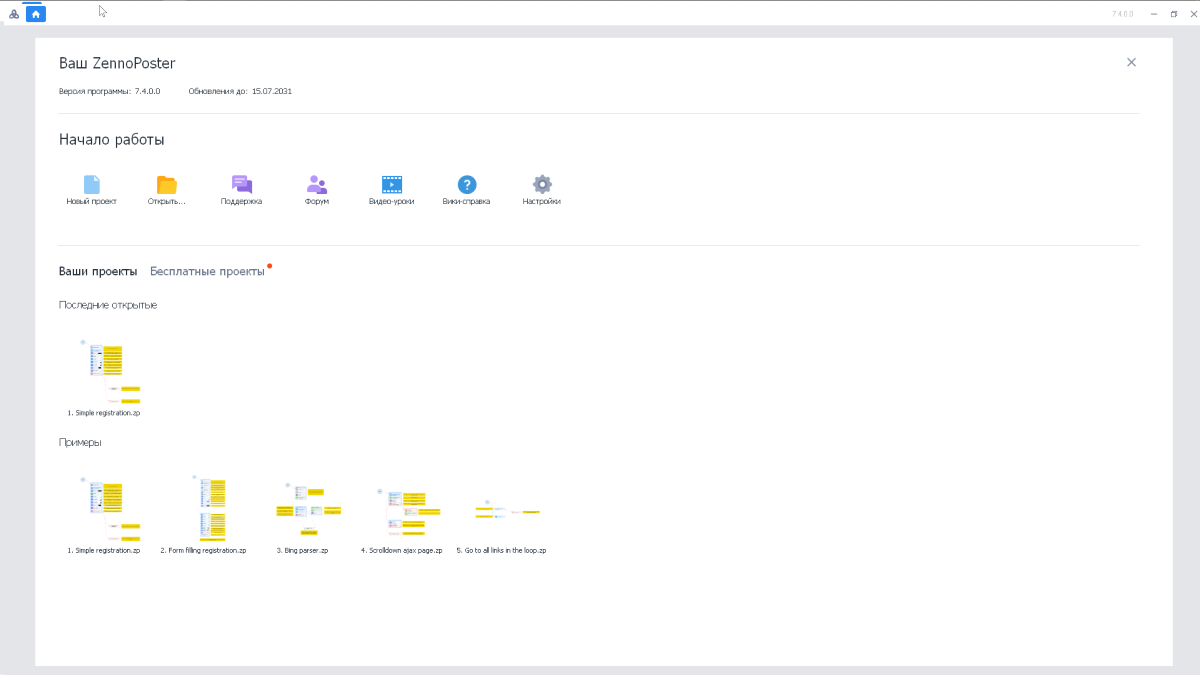Click the ZennoPoster logo icon in title bar
Screen dimensions: 1200x675
coord(14,14)
